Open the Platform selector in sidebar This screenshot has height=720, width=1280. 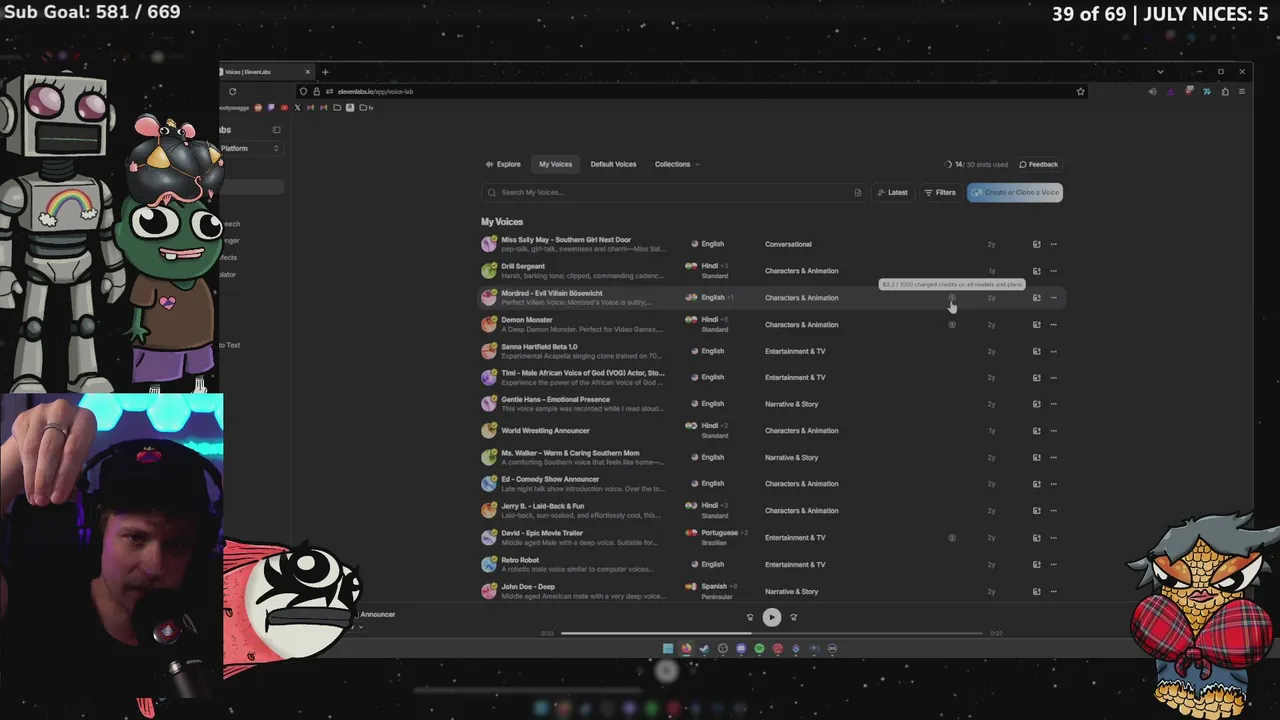tap(250, 148)
